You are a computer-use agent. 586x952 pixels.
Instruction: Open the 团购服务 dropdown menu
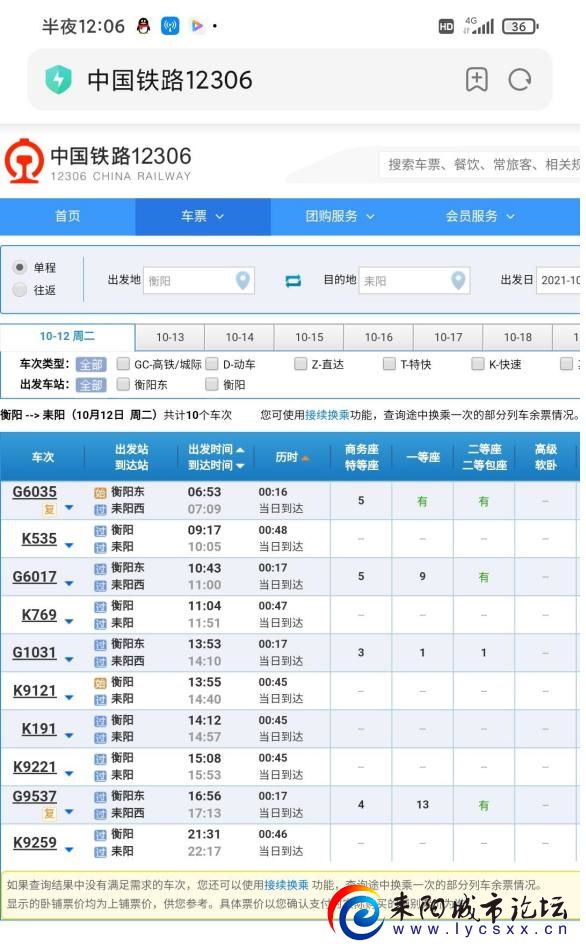pos(339,216)
